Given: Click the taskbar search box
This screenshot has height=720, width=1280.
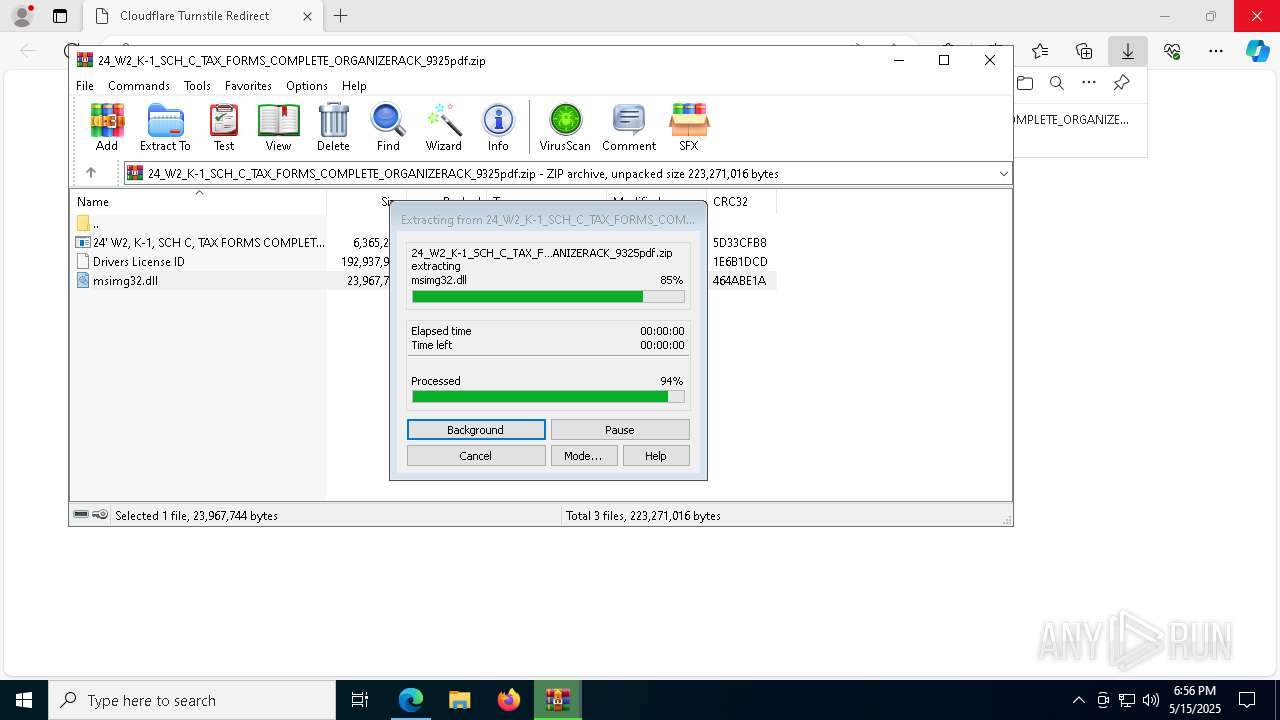Looking at the screenshot, I should 192,700.
